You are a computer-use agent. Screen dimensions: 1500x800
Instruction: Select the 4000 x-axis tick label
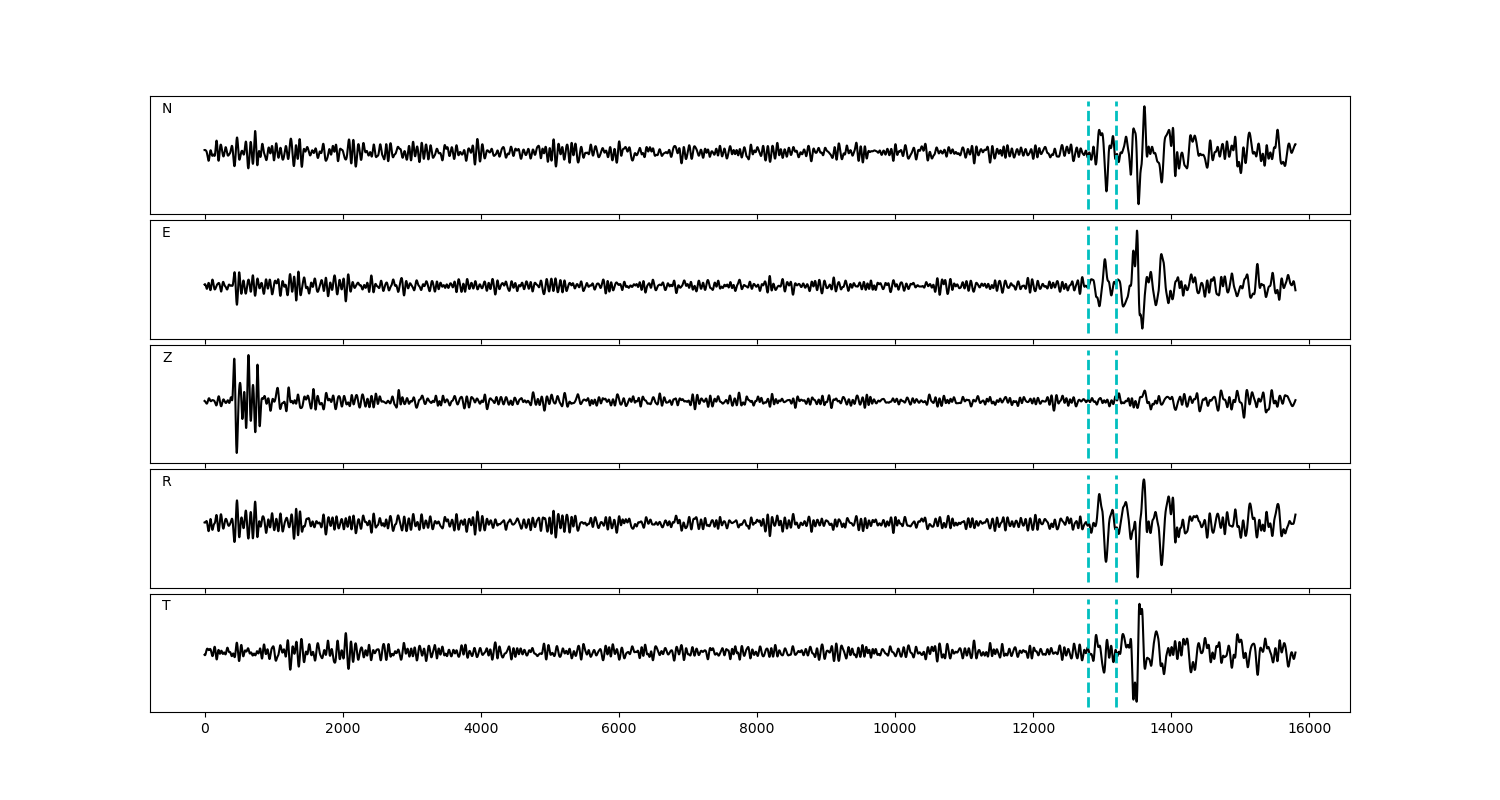(481, 729)
